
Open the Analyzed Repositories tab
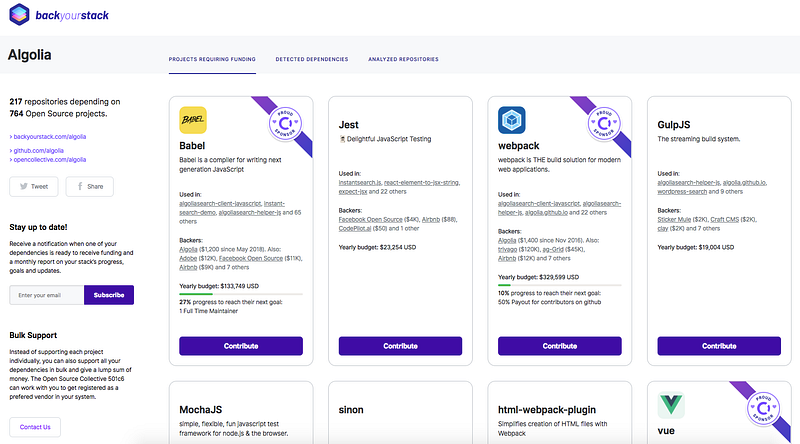click(403, 59)
